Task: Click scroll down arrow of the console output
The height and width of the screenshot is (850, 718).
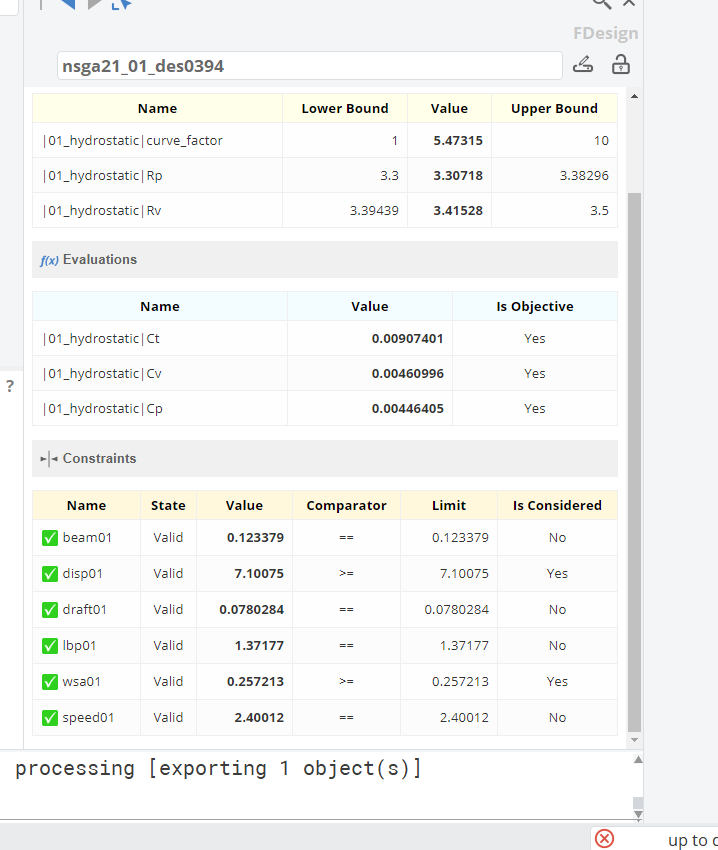Action: [x=638, y=814]
